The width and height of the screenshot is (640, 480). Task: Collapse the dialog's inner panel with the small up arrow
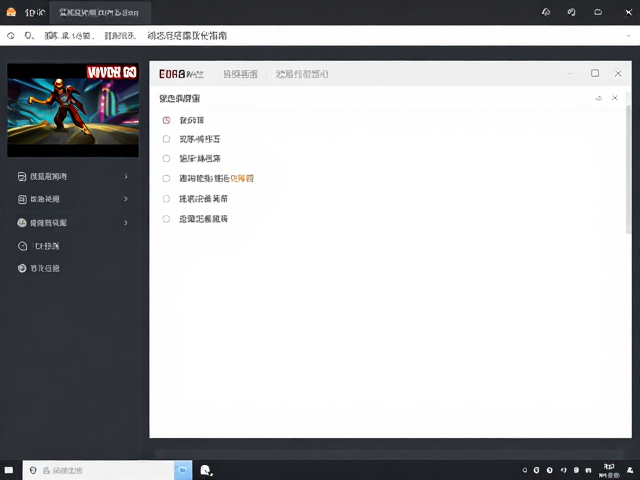(x=599, y=98)
